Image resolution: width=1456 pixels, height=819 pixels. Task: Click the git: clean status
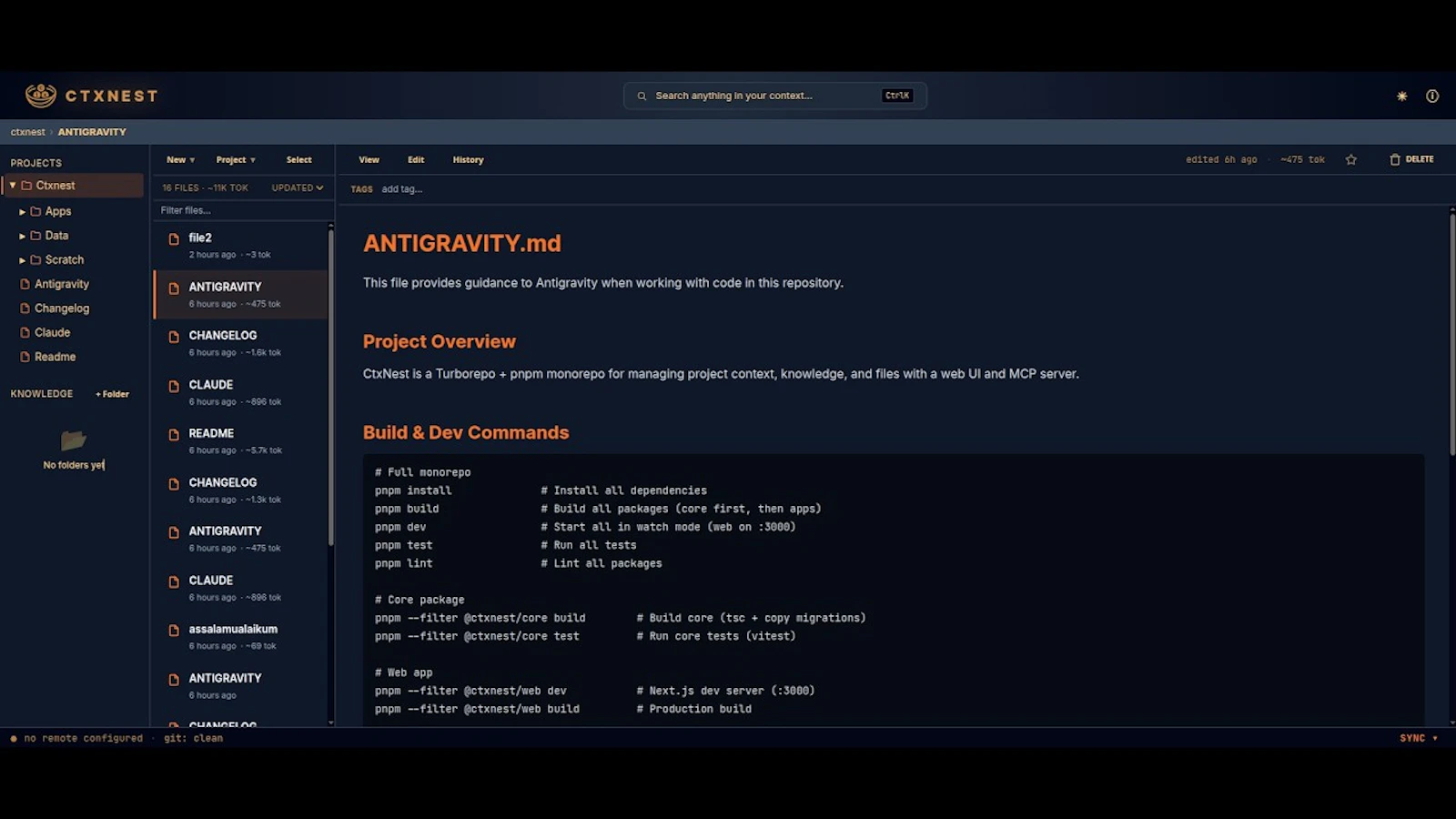[193, 738]
